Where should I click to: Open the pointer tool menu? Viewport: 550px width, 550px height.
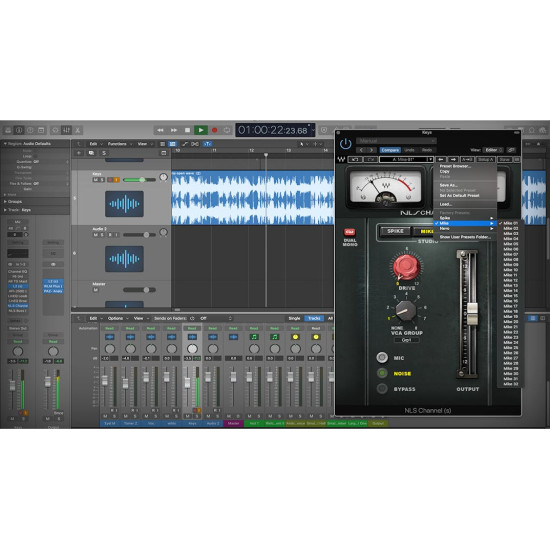(303, 144)
